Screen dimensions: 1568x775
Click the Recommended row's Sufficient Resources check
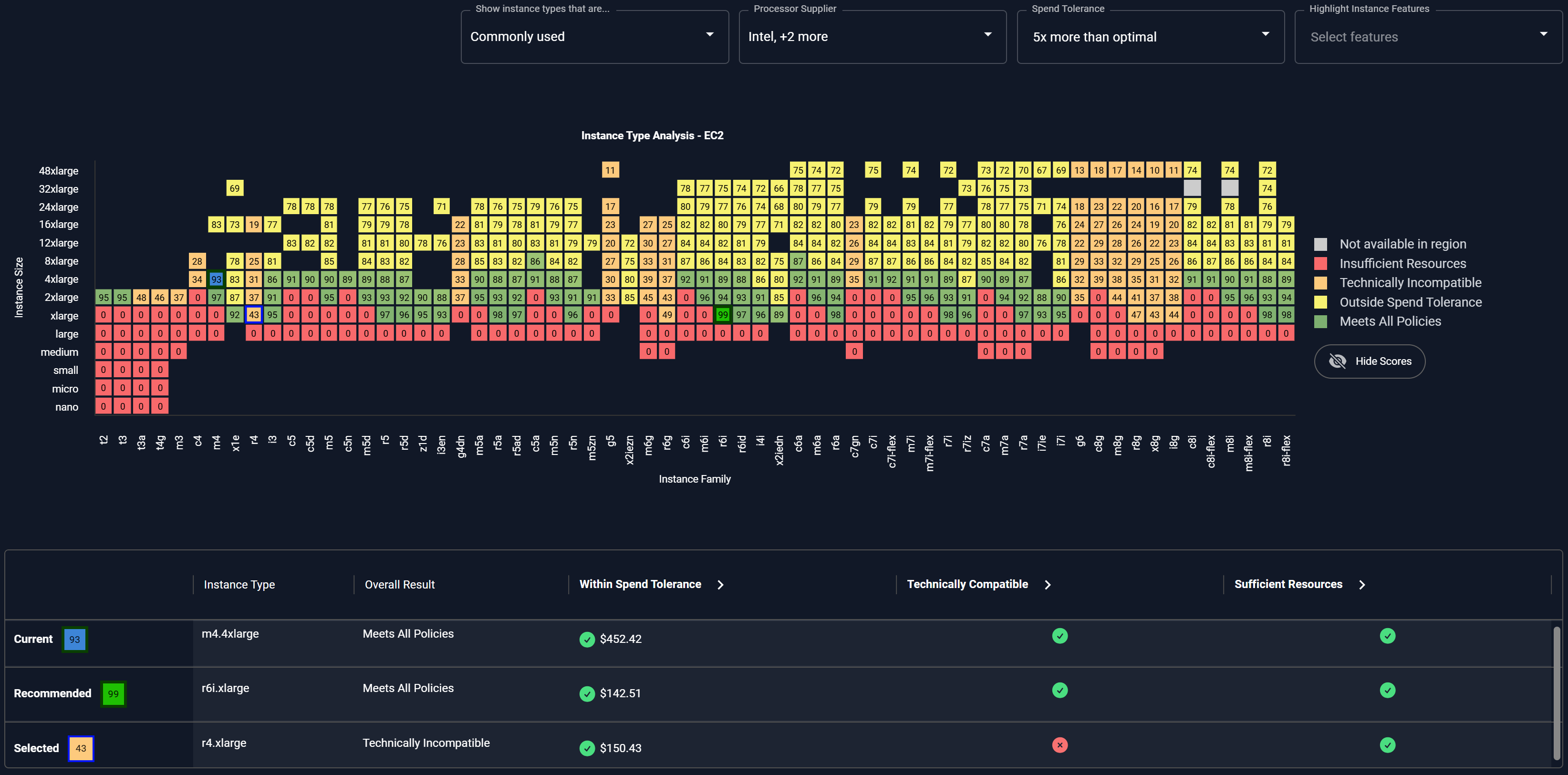coord(1387,691)
